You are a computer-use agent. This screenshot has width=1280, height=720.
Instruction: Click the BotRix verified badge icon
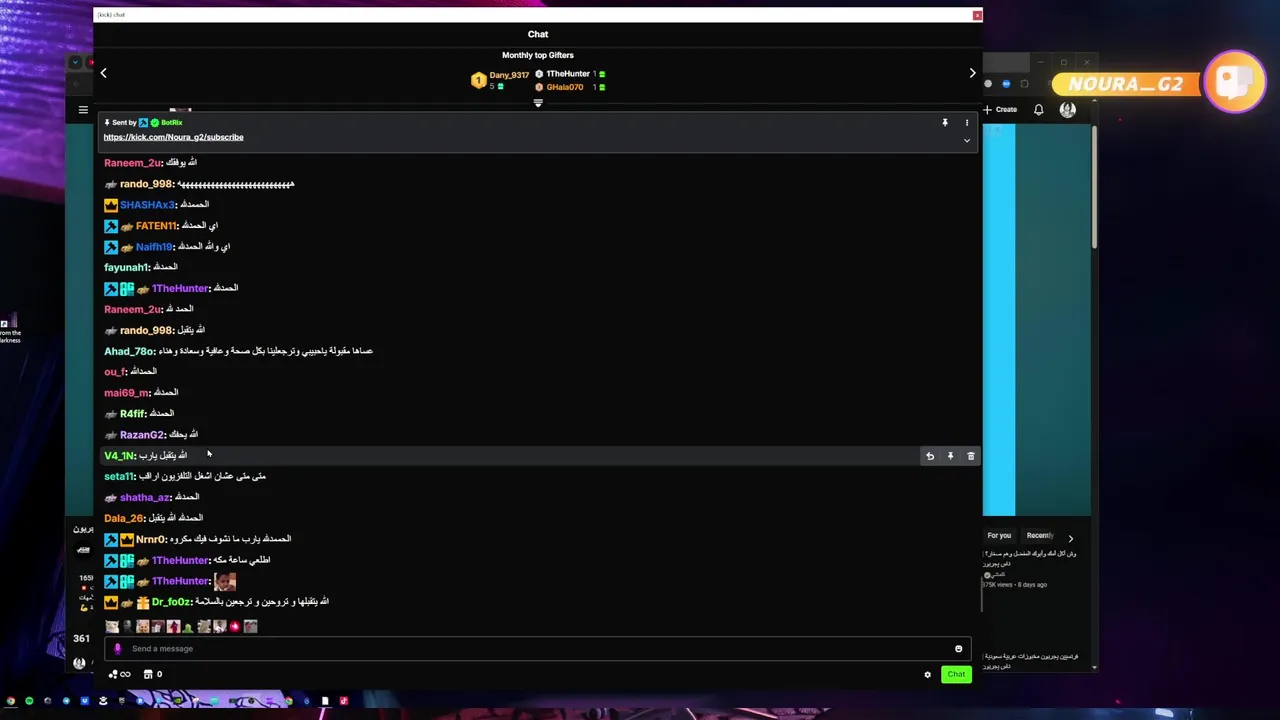point(155,122)
